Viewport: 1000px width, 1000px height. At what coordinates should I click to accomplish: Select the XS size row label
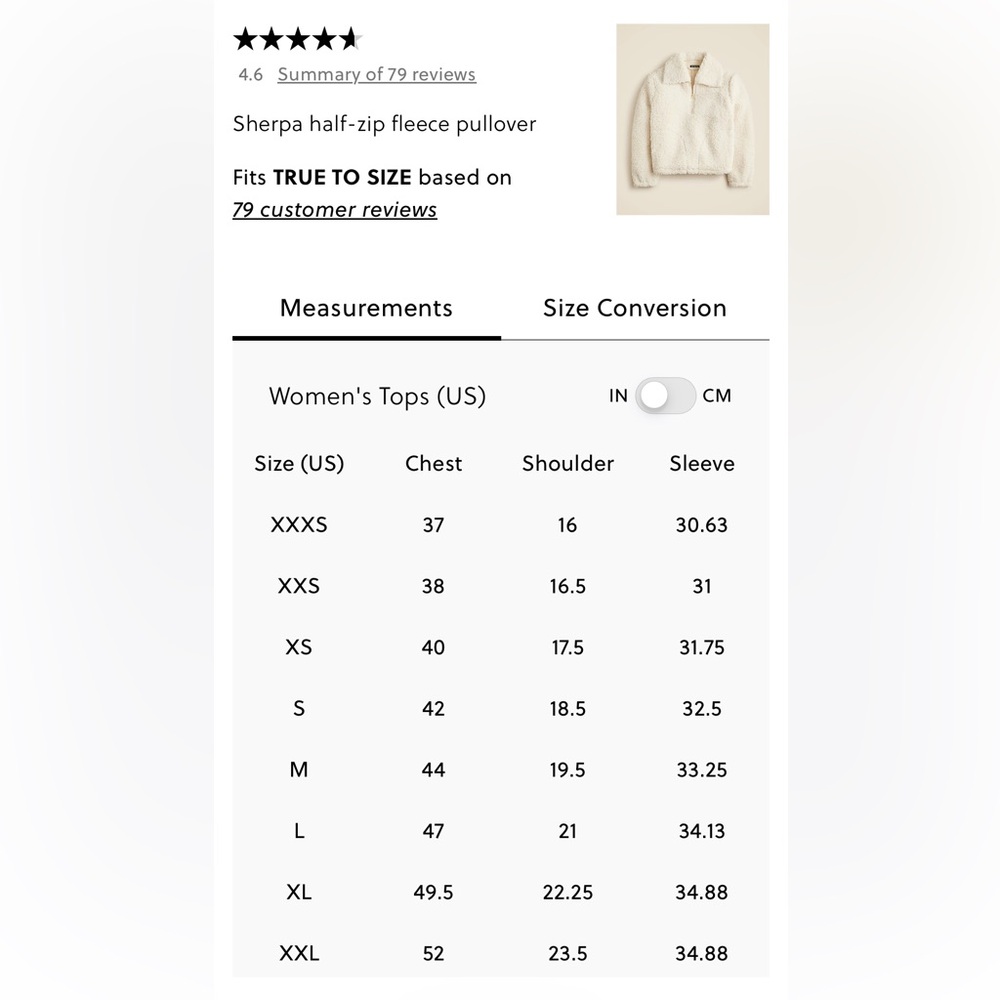pos(299,647)
